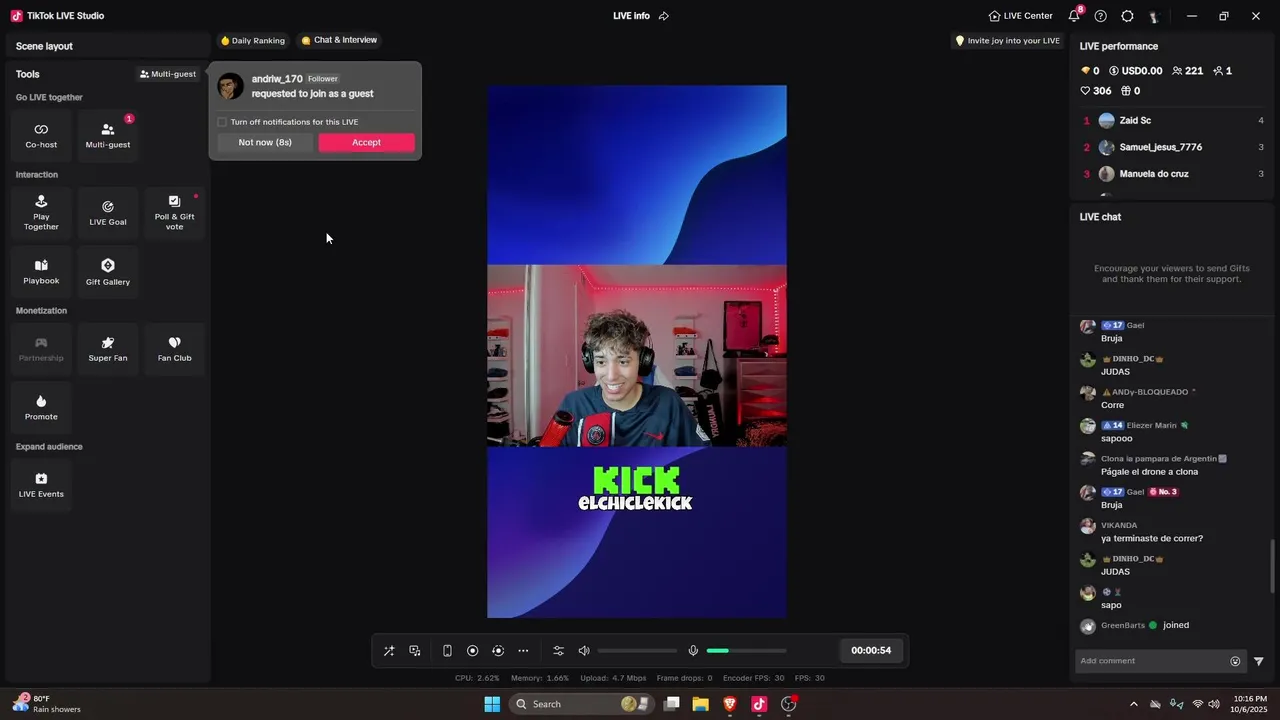The image size is (1280, 720).
Task: Click andriw_170 avatar in request popup
Action: click(231, 86)
